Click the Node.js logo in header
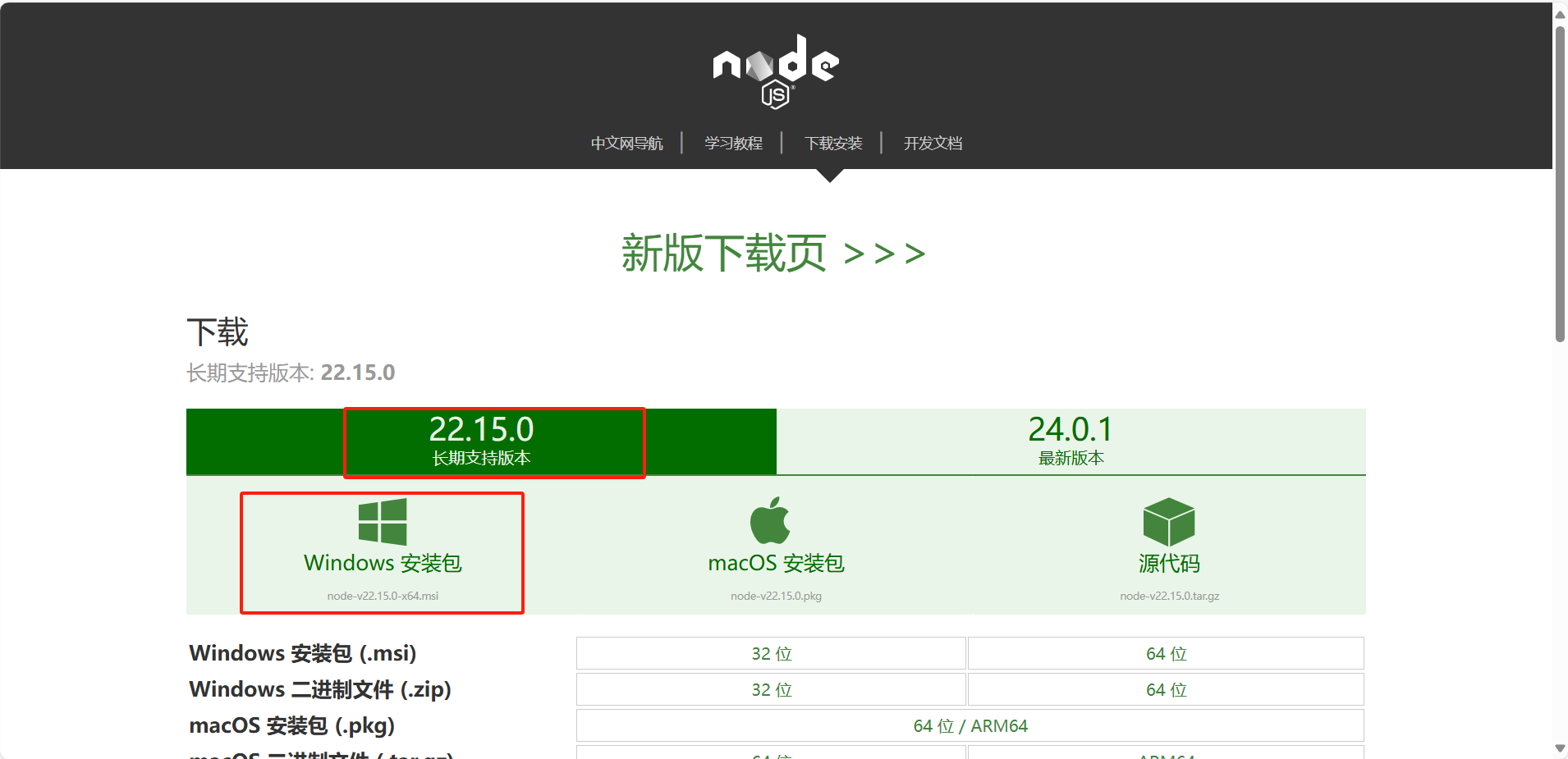 776,72
